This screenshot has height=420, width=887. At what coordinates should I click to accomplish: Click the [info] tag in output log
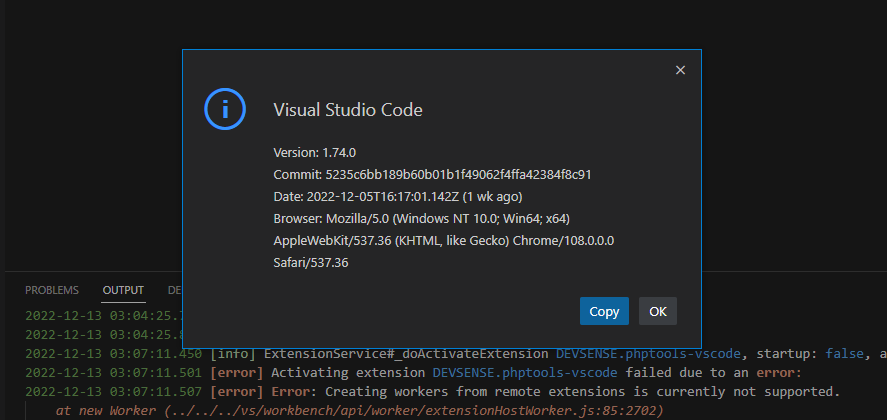coord(232,354)
